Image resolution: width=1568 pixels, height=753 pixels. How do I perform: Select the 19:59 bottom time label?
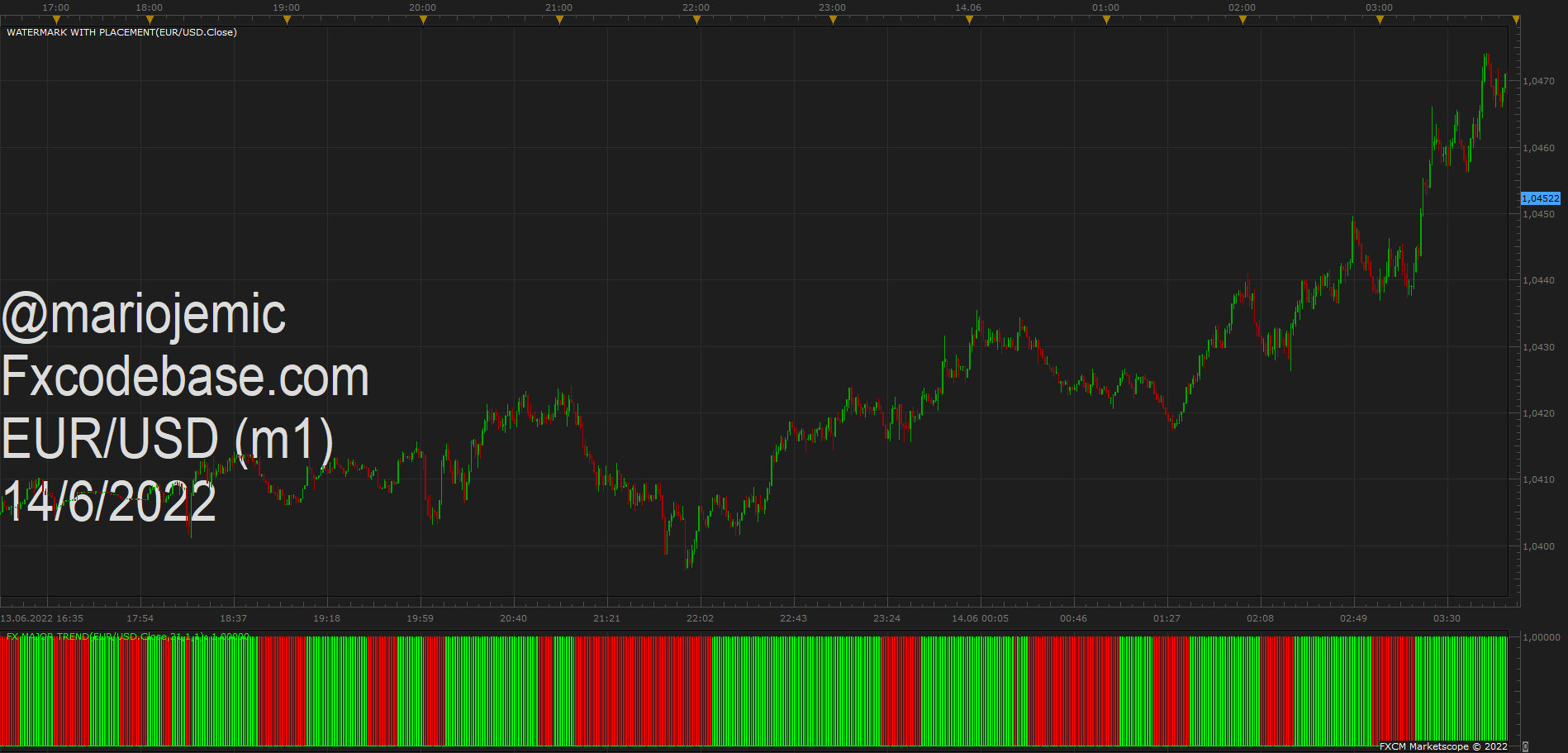click(x=421, y=618)
